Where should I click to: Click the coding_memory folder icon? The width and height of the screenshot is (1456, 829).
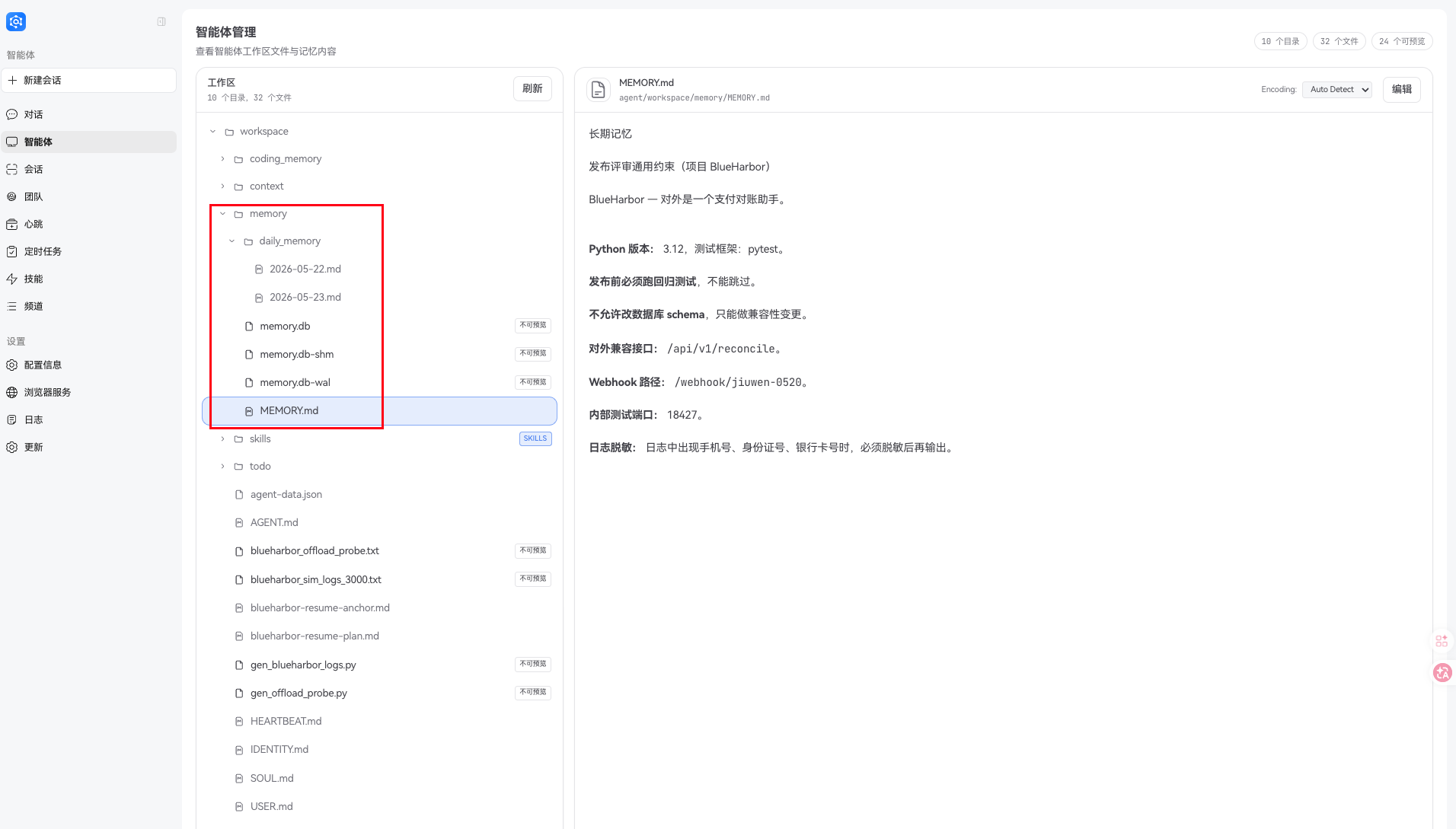pos(238,159)
